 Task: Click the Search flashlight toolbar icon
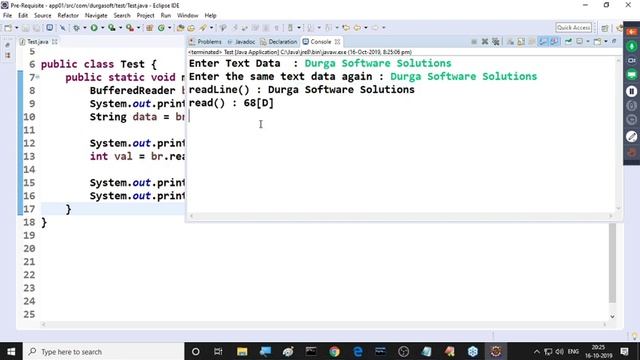203,28
